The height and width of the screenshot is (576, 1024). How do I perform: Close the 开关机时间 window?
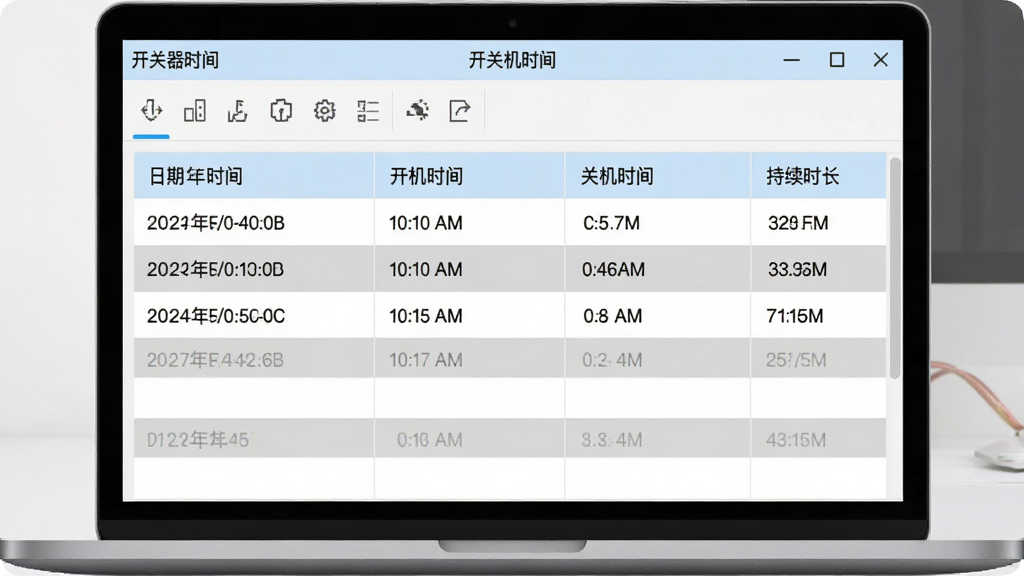pos(880,60)
